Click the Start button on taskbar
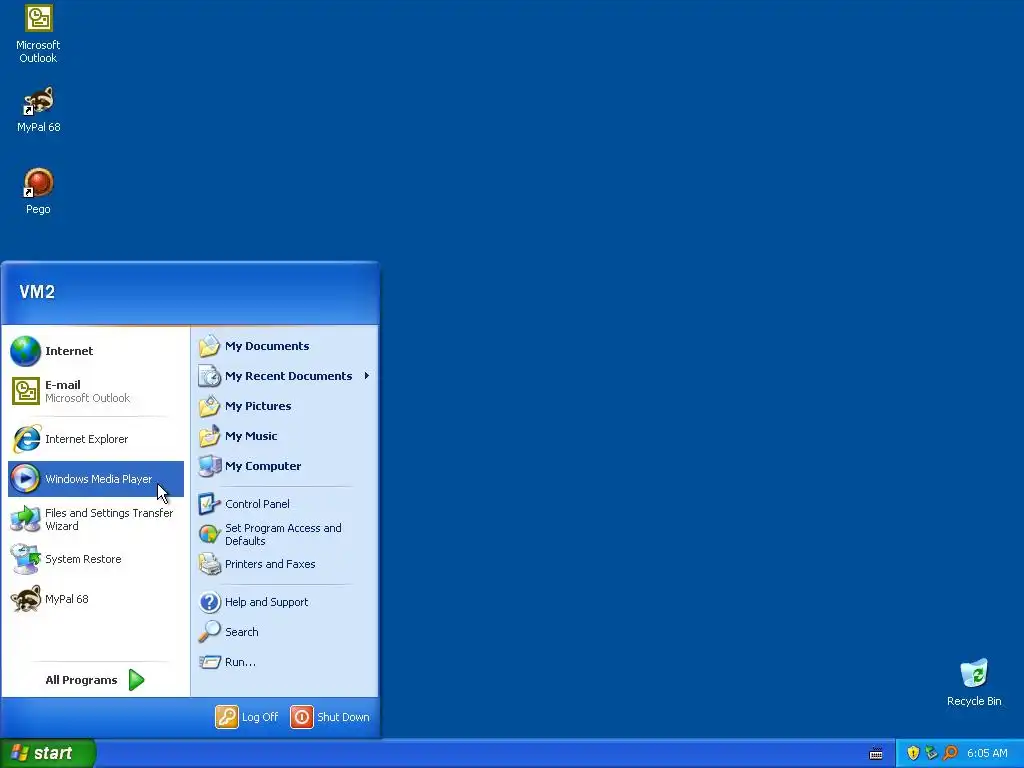The height and width of the screenshot is (768, 1024). point(48,753)
